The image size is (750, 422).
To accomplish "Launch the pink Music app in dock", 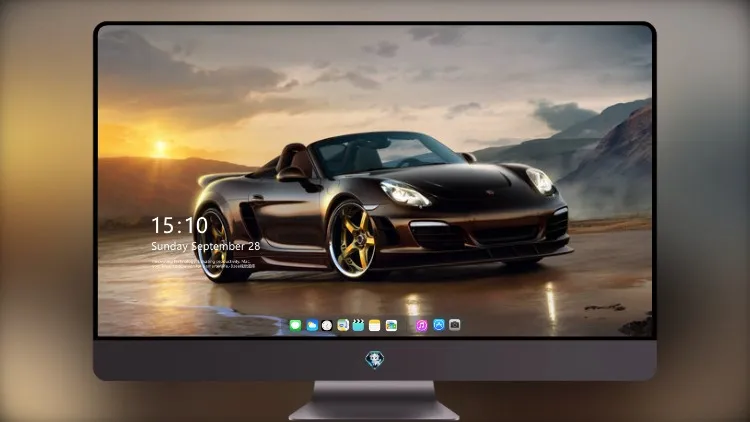I will tap(421, 325).
